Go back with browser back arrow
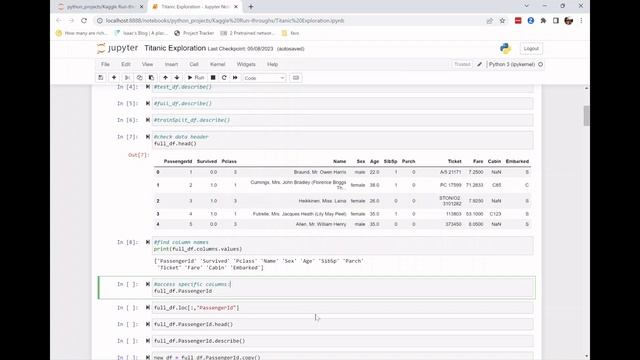The image size is (640, 360). [x=59, y=20]
